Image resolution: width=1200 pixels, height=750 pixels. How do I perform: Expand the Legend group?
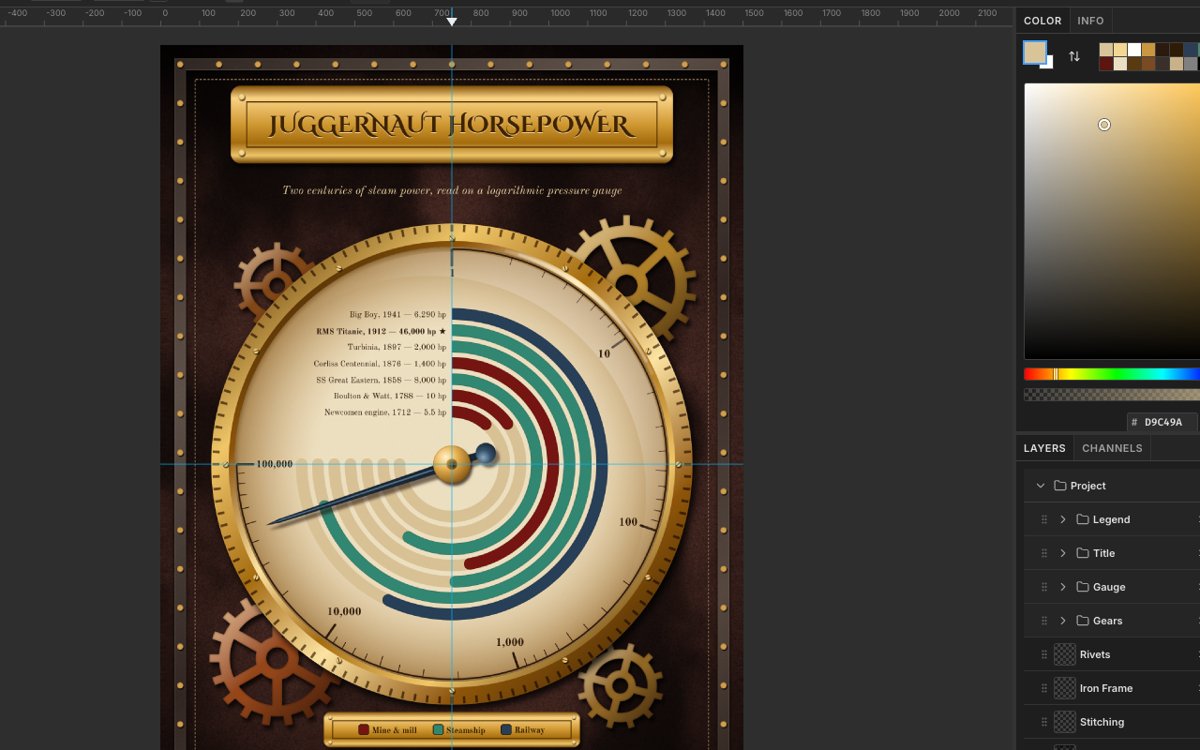pos(1063,520)
